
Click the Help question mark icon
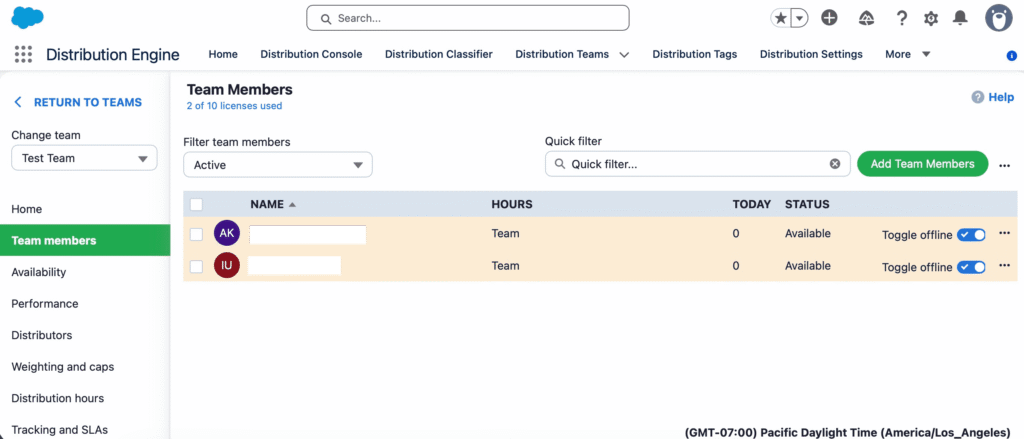(x=978, y=97)
